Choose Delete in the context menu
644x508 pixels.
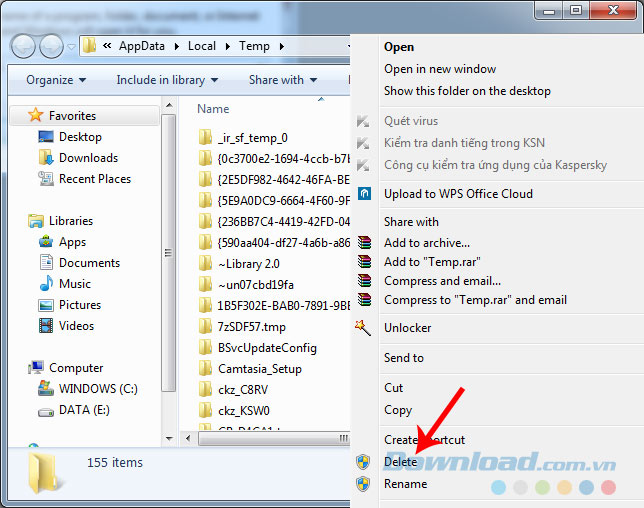tap(400, 462)
